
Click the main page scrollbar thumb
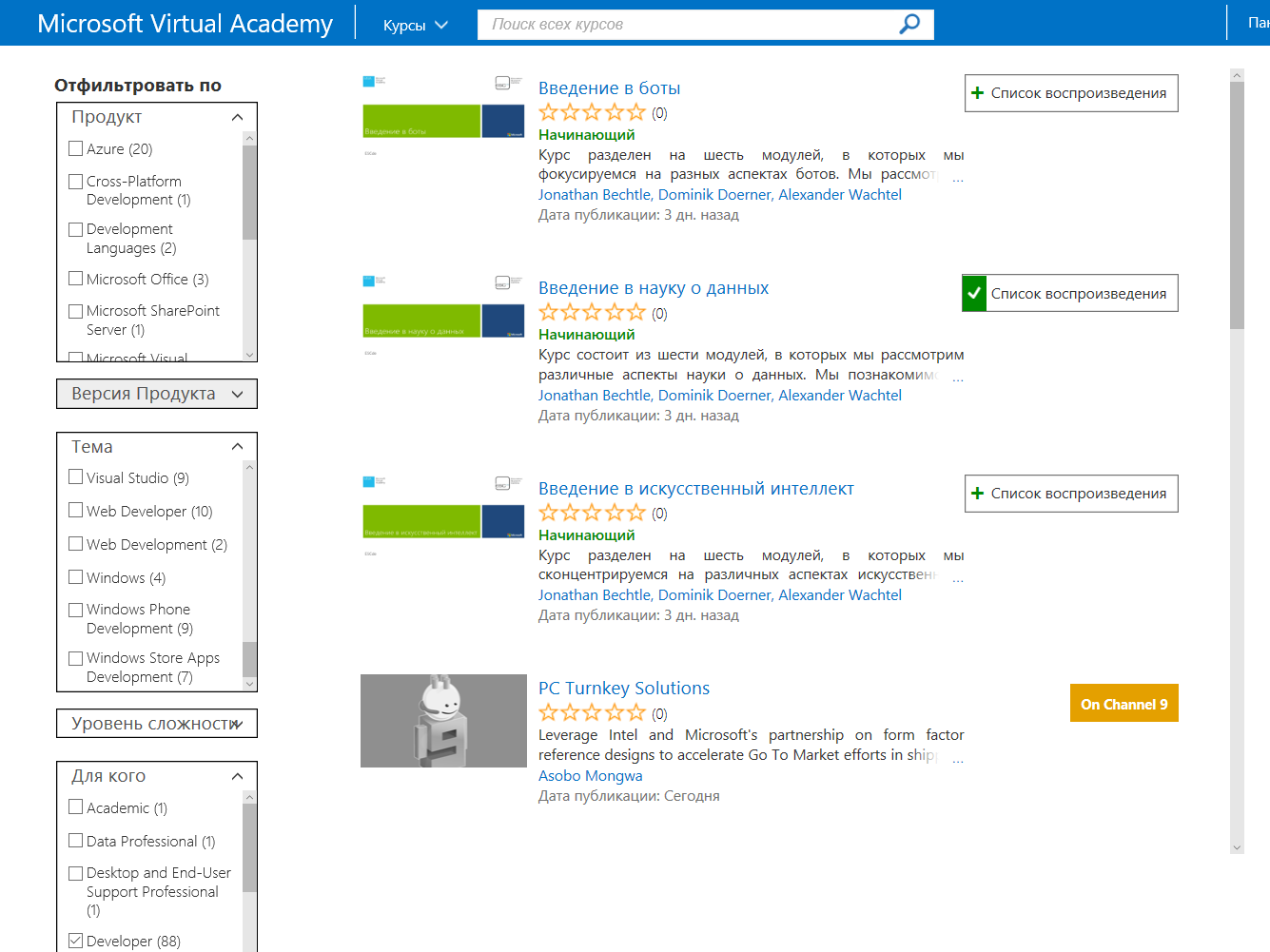1237,205
